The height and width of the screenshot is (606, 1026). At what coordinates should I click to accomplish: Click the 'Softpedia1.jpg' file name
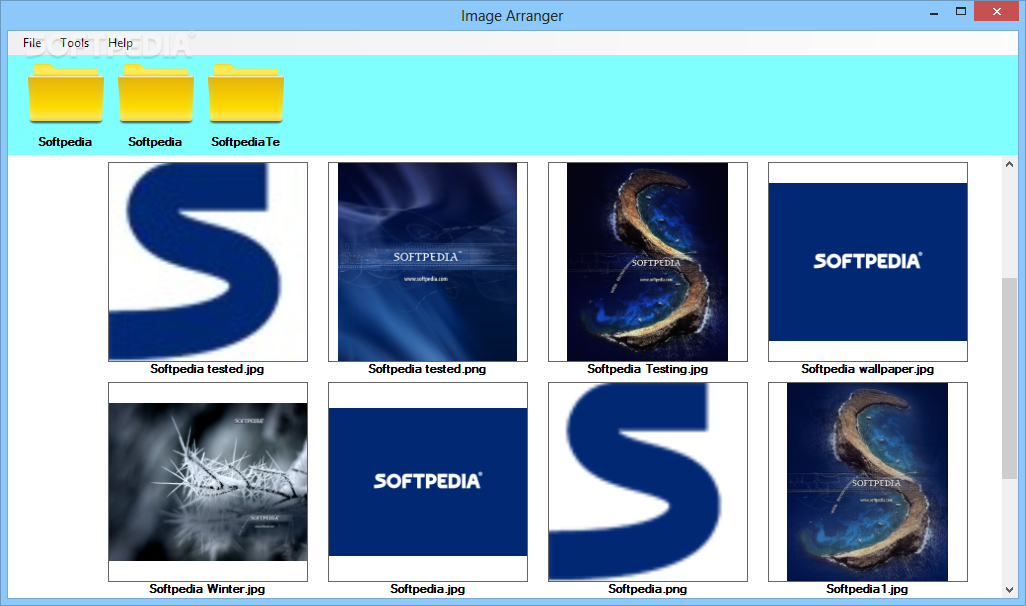(x=867, y=589)
